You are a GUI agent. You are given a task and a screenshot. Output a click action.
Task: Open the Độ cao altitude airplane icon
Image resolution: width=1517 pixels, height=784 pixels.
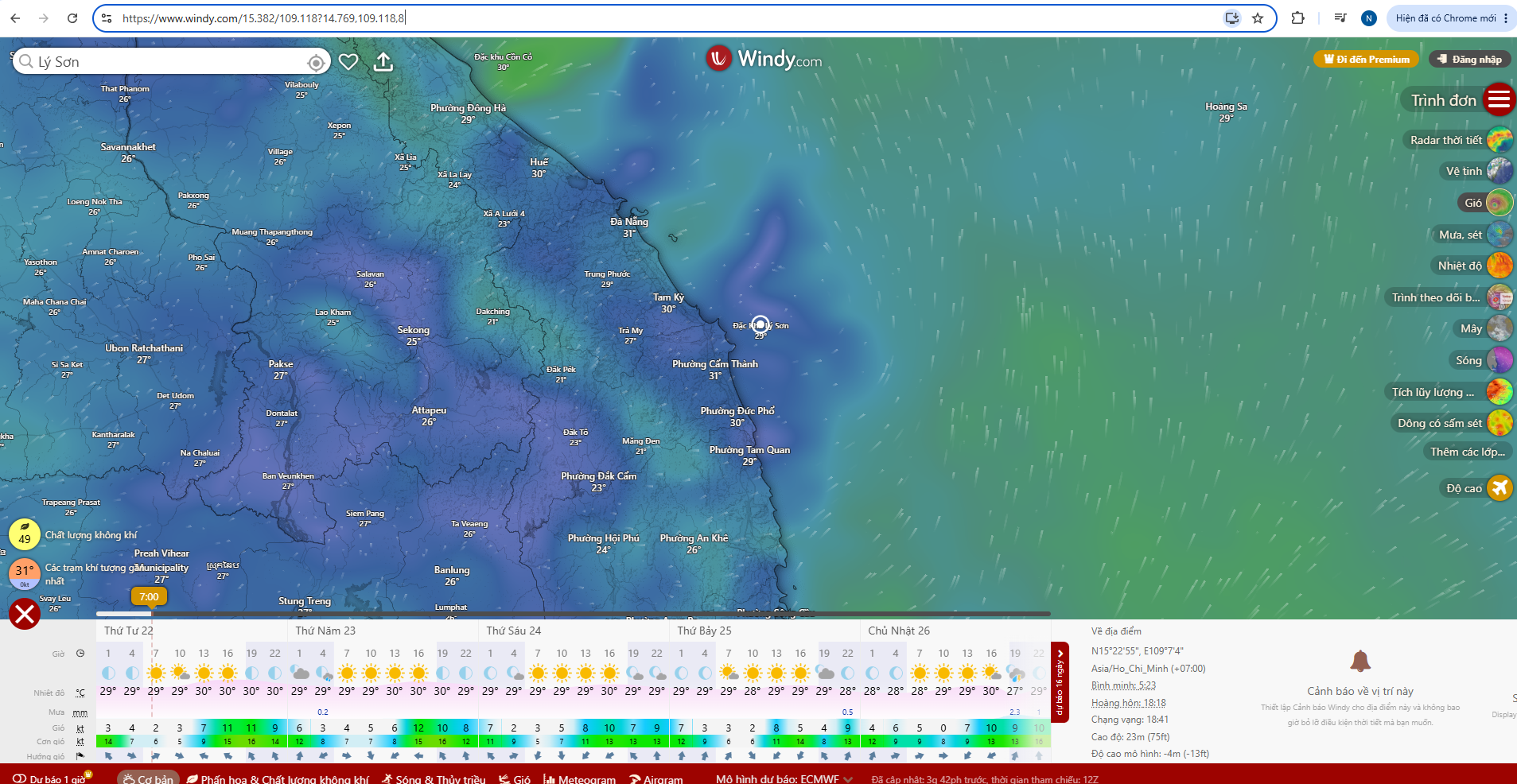(x=1499, y=488)
